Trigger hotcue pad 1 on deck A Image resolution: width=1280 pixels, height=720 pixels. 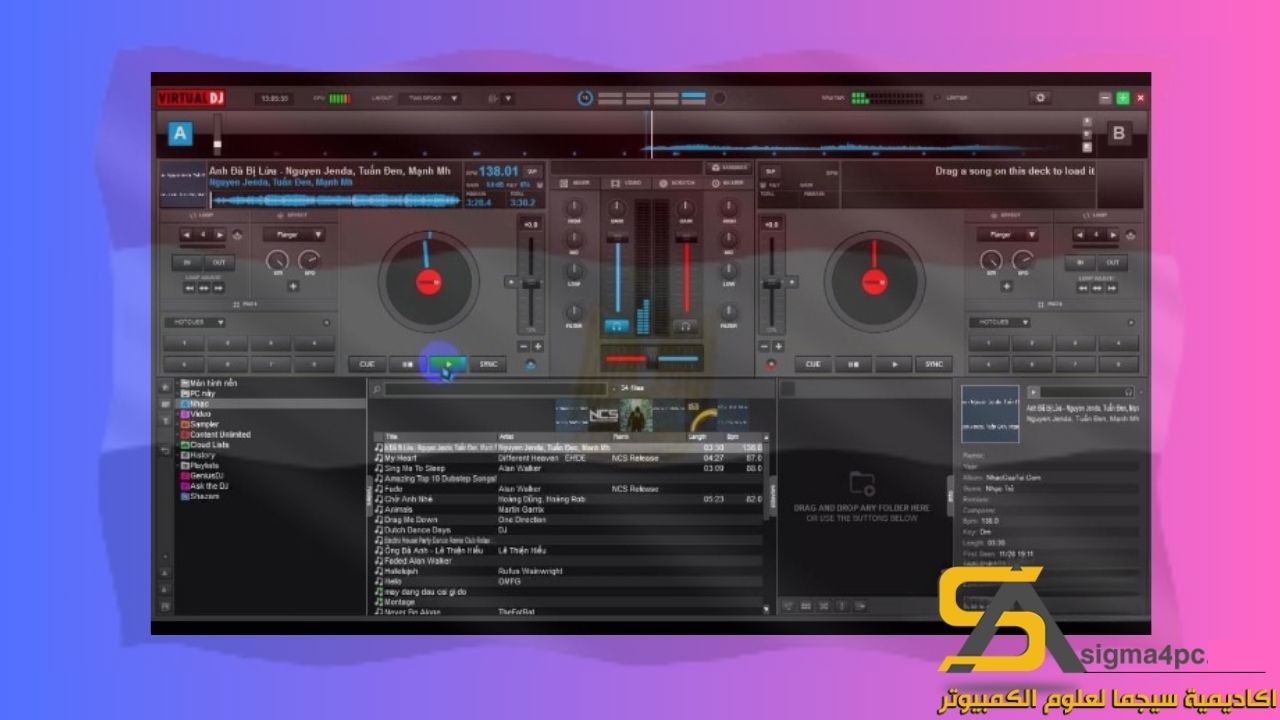pos(184,343)
